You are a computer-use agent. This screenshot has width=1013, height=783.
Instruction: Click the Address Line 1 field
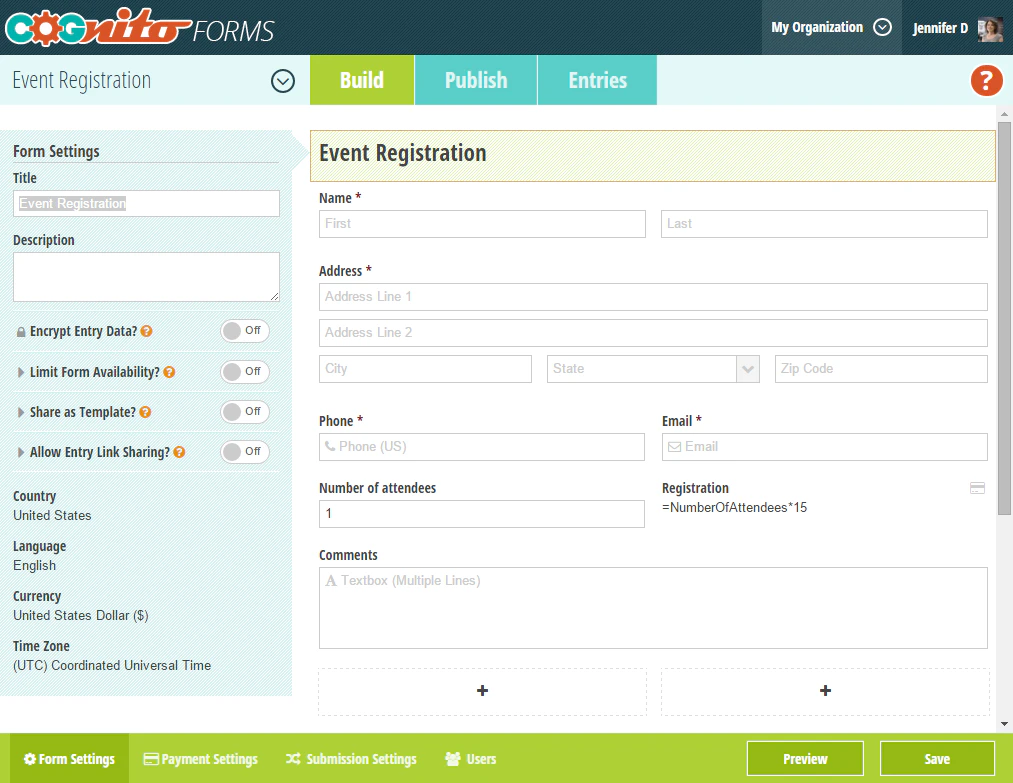653,297
